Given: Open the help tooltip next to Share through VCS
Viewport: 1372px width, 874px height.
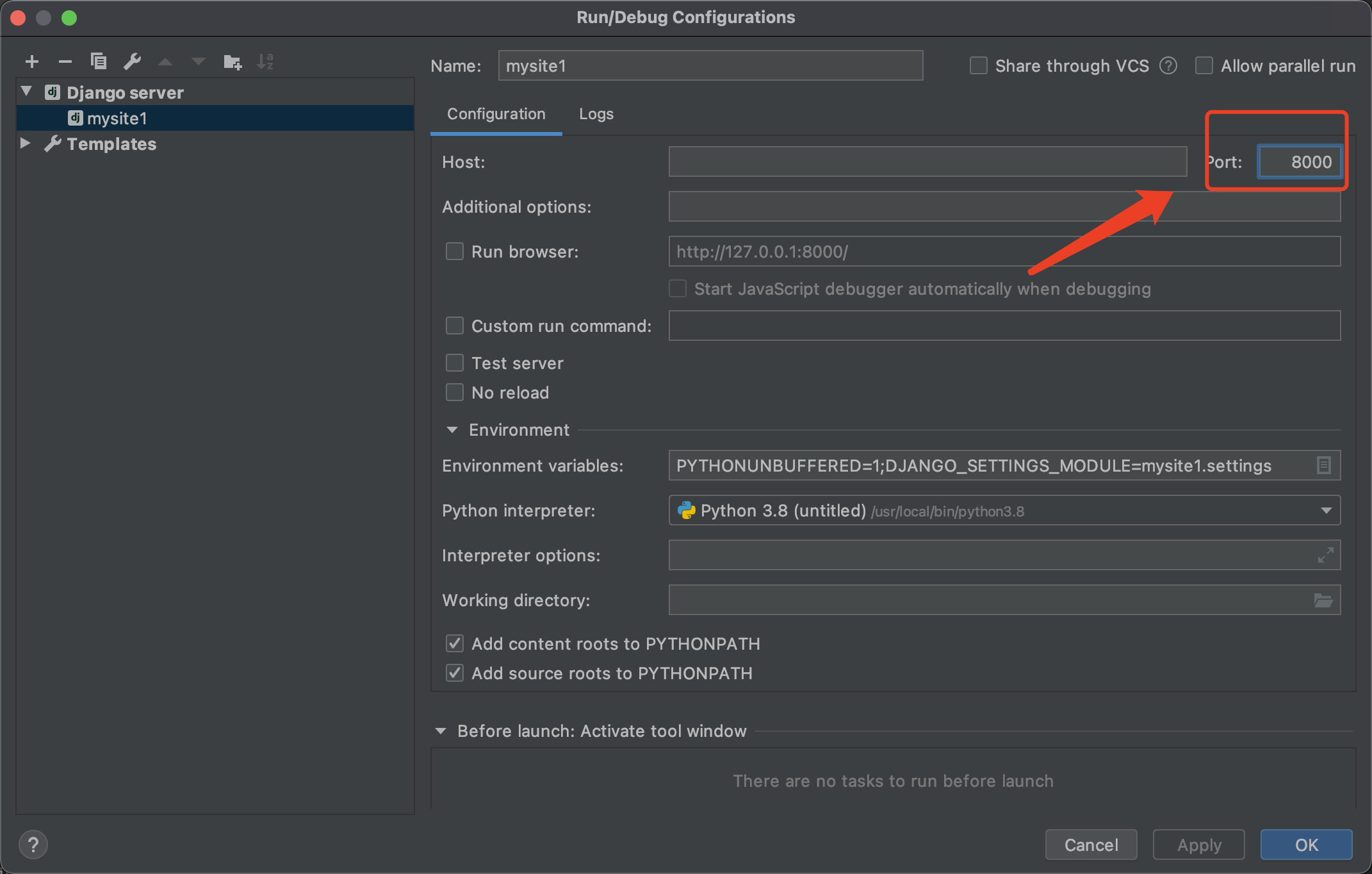Looking at the screenshot, I should click(1168, 65).
